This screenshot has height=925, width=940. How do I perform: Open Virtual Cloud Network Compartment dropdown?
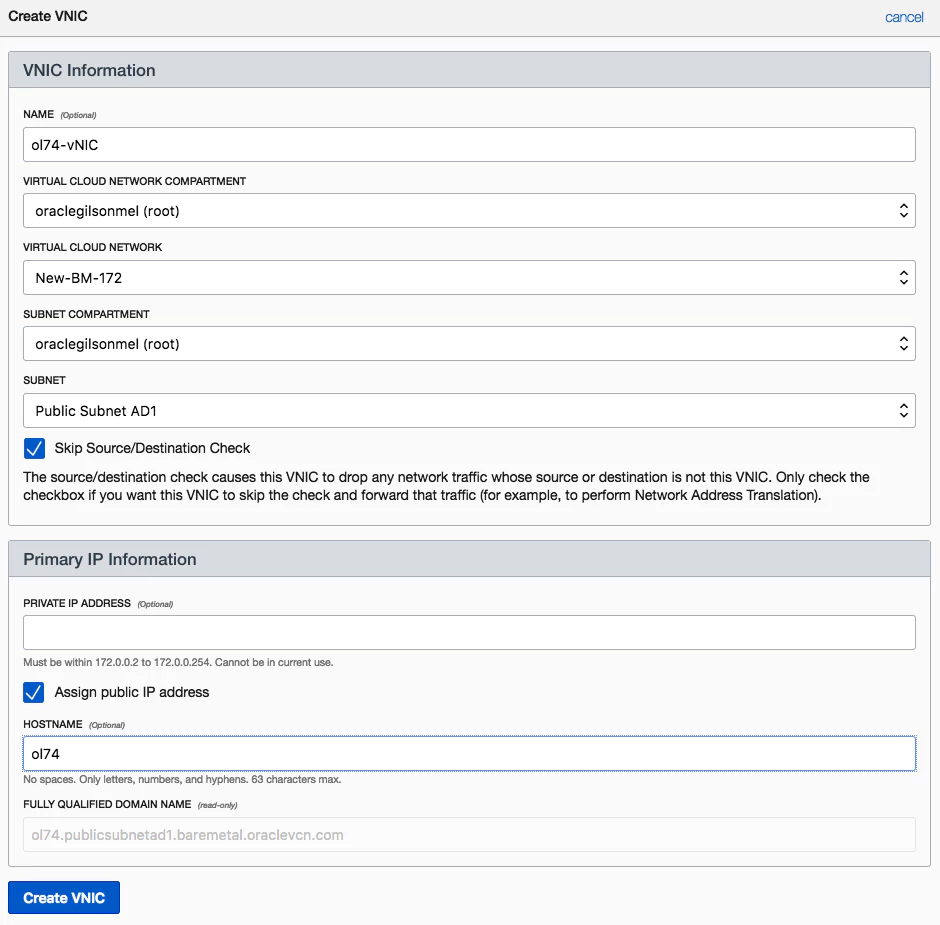click(x=469, y=211)
